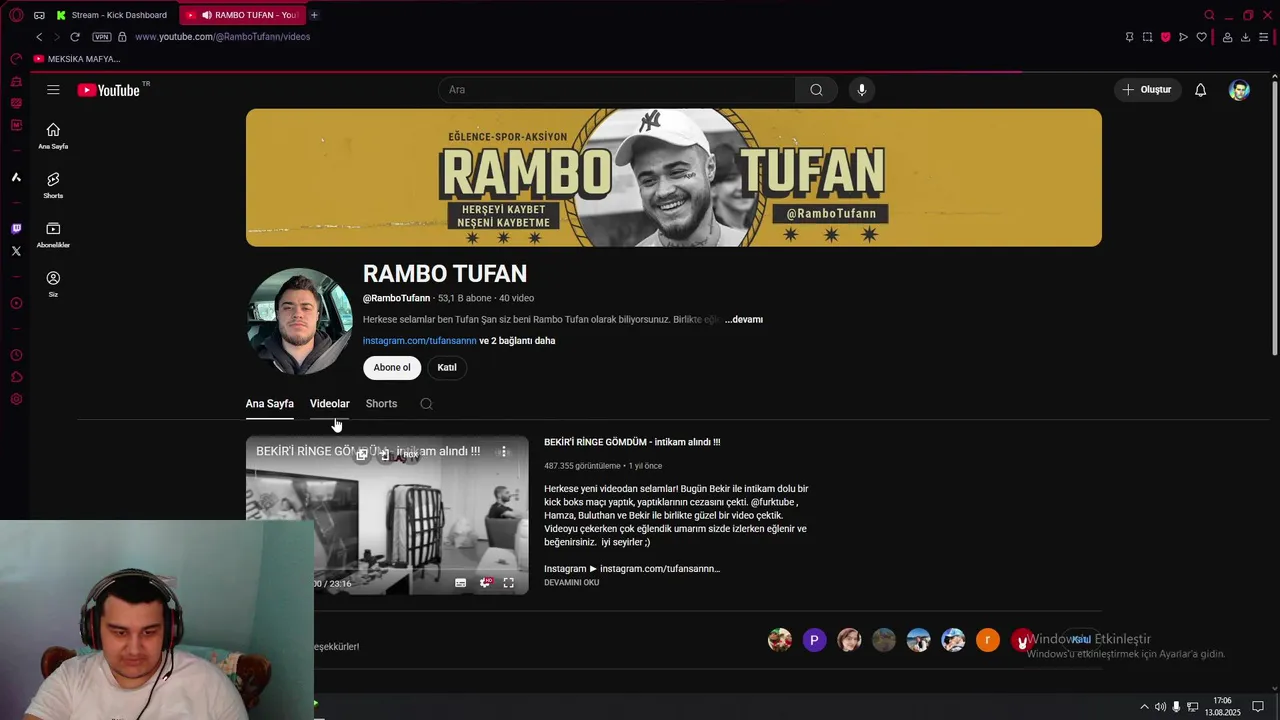The image size is (1280, 720).
Task: Open Abonelikler in the YouTube sidebar
Action: (x=53, y=235)
